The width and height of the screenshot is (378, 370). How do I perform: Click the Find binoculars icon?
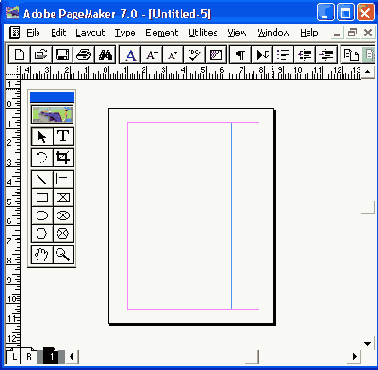(105, 55)
